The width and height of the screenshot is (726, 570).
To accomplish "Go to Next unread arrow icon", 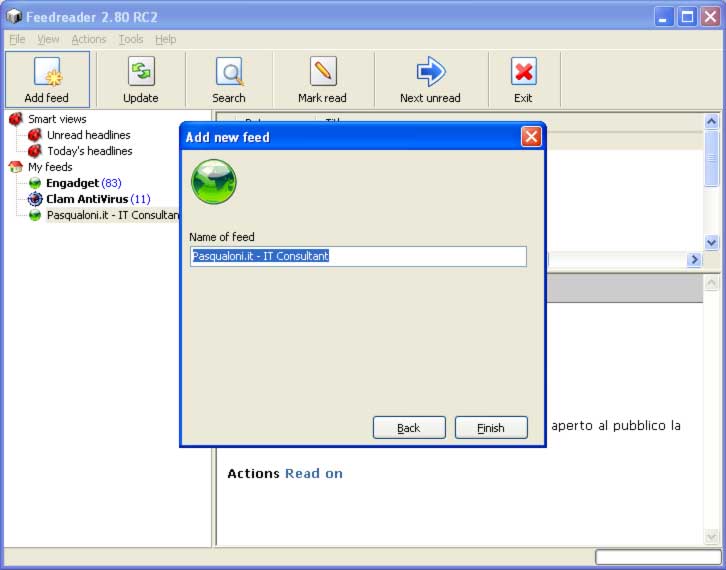I will click(x=431, y=71).
